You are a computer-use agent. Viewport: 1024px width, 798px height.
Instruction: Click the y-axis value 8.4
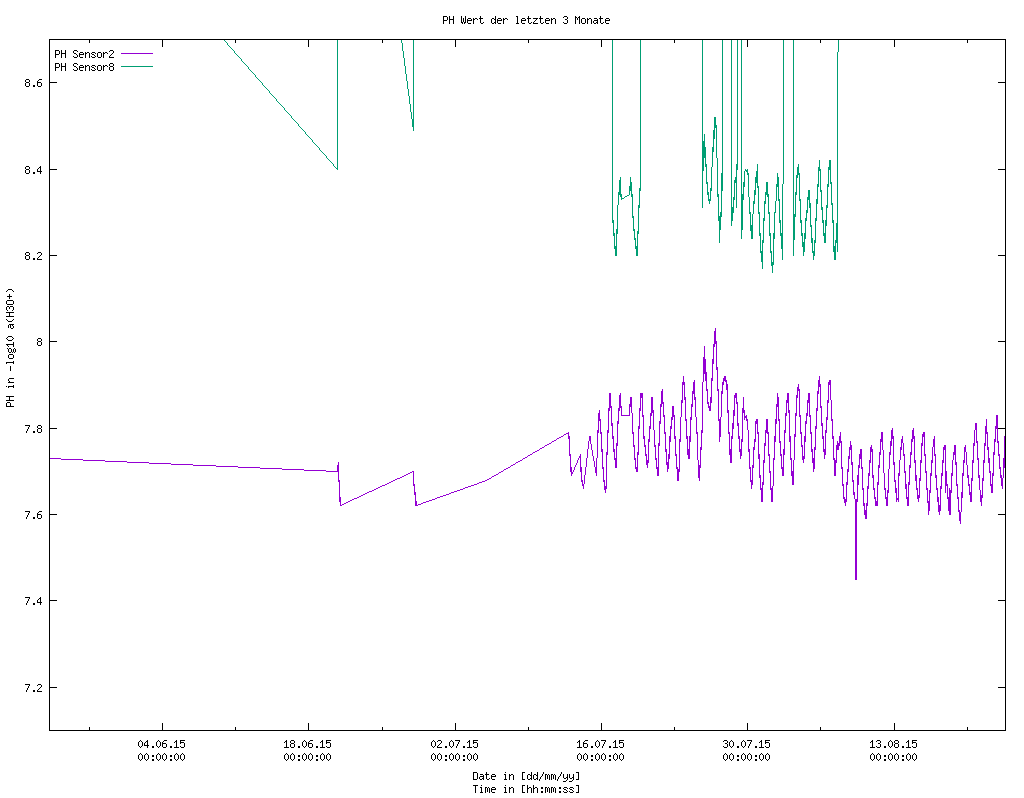[x=33, y=170]
